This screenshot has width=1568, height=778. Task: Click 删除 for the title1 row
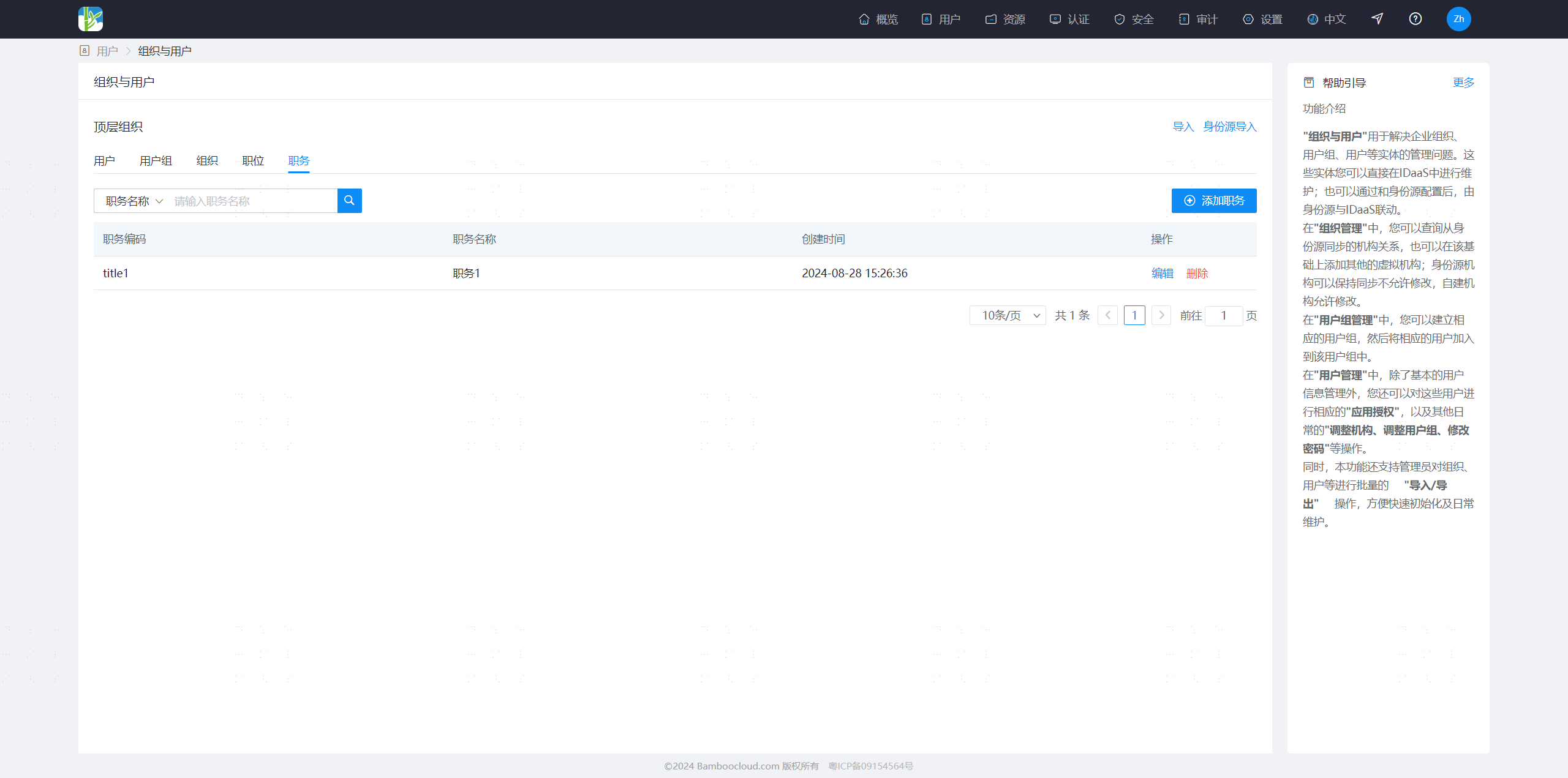tap(1197, 273)
